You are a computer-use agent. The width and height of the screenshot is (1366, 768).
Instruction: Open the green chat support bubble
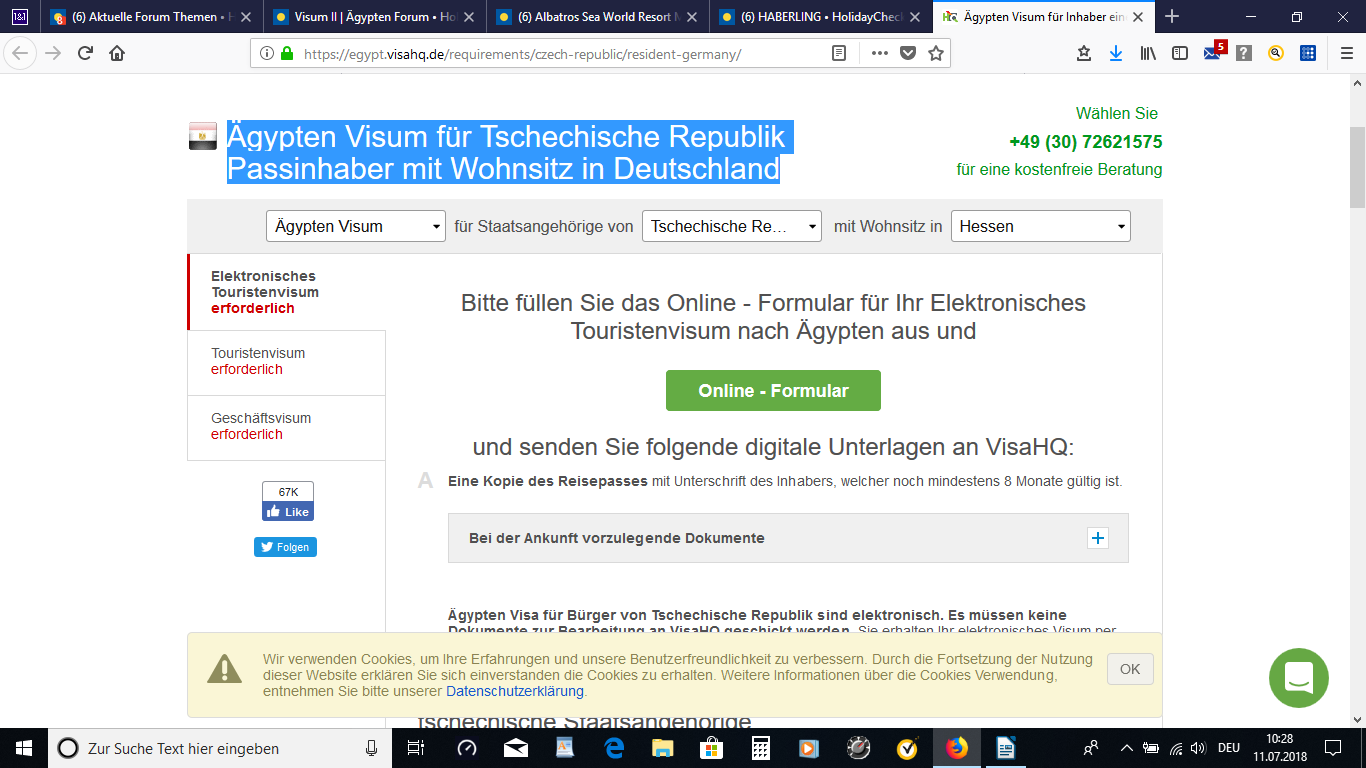coord(1298,678)
